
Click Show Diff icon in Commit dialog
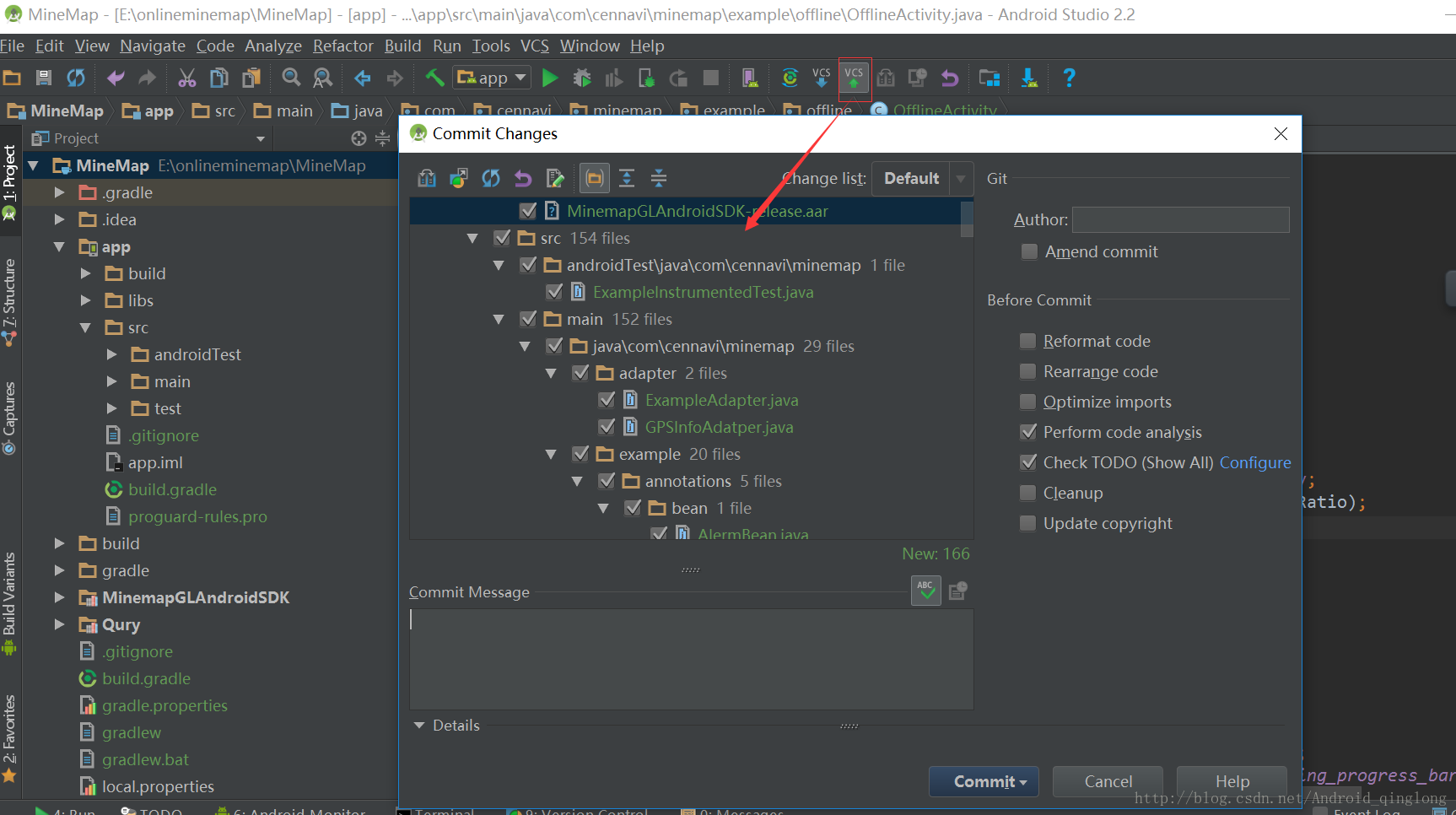click(427, 178)
